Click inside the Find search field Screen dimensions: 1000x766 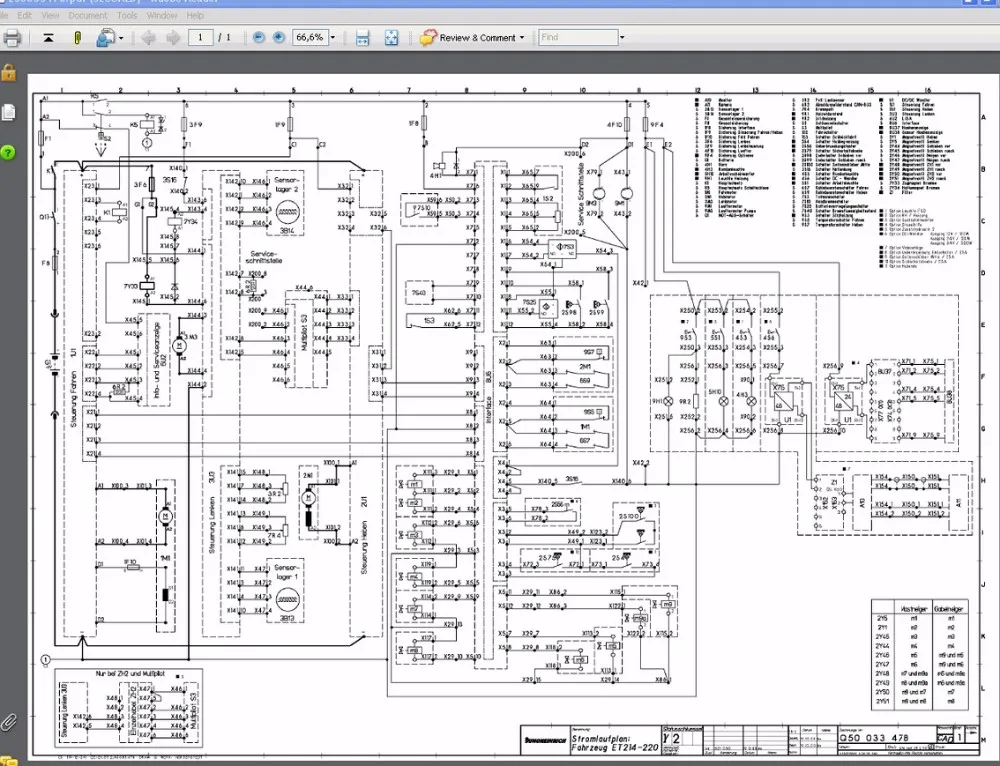(577, 37)
